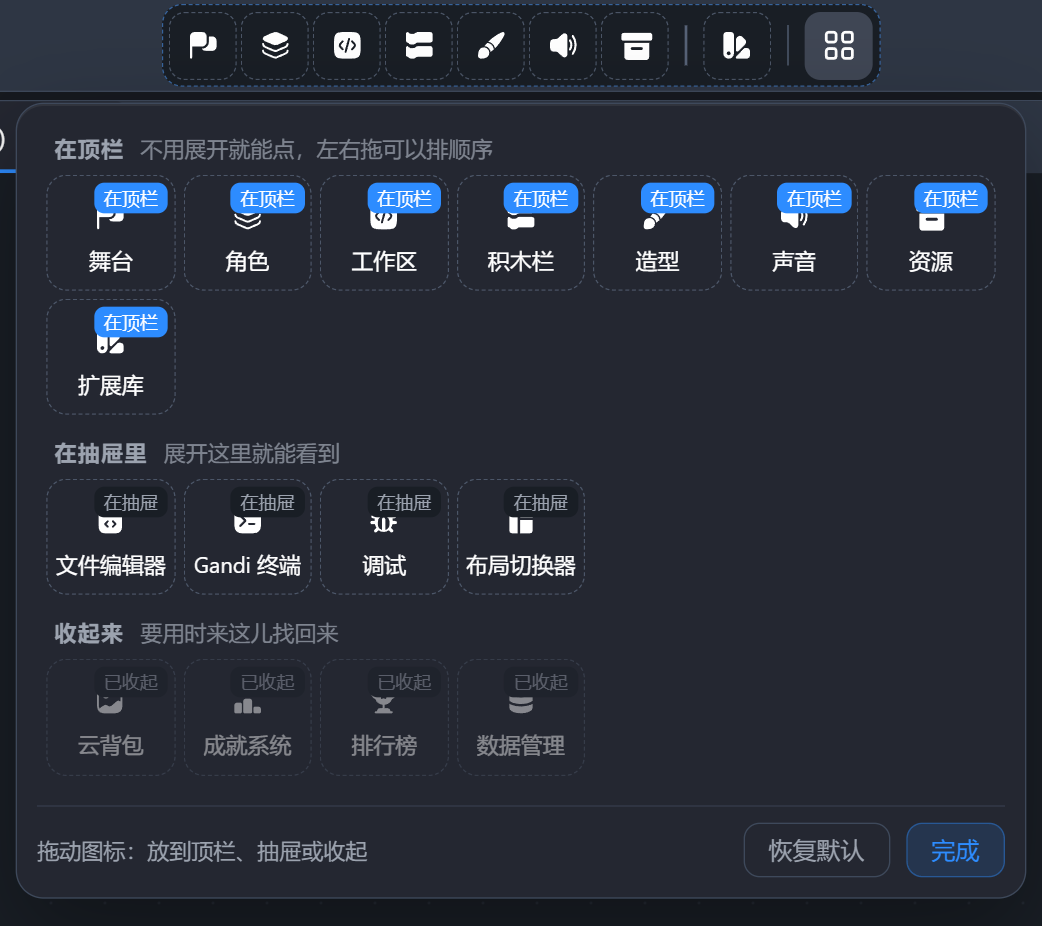1042x926 pixels.
Task: Select the 文件编辑器 drawer card
Action: (111, 536)
